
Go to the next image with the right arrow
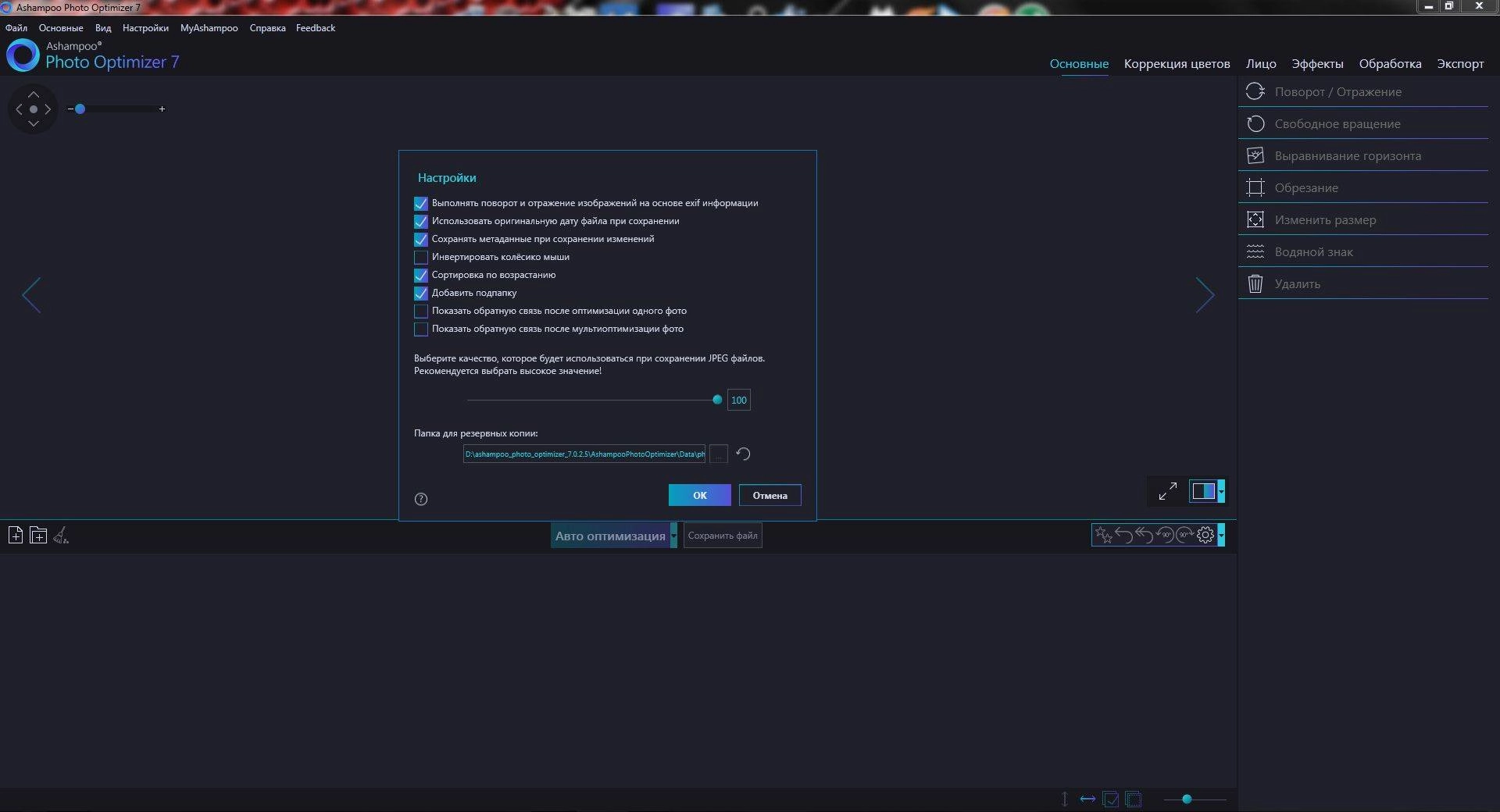[1205, 295]
